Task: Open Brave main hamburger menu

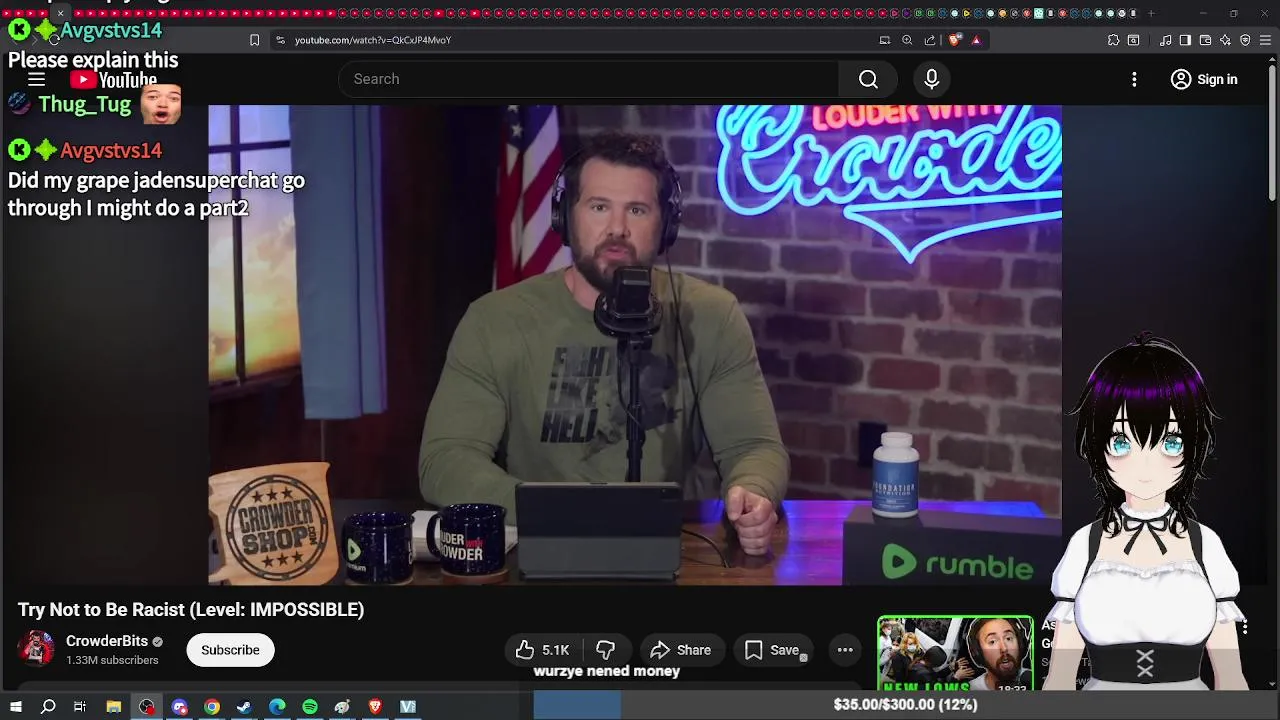Action: pos(1266,40)
